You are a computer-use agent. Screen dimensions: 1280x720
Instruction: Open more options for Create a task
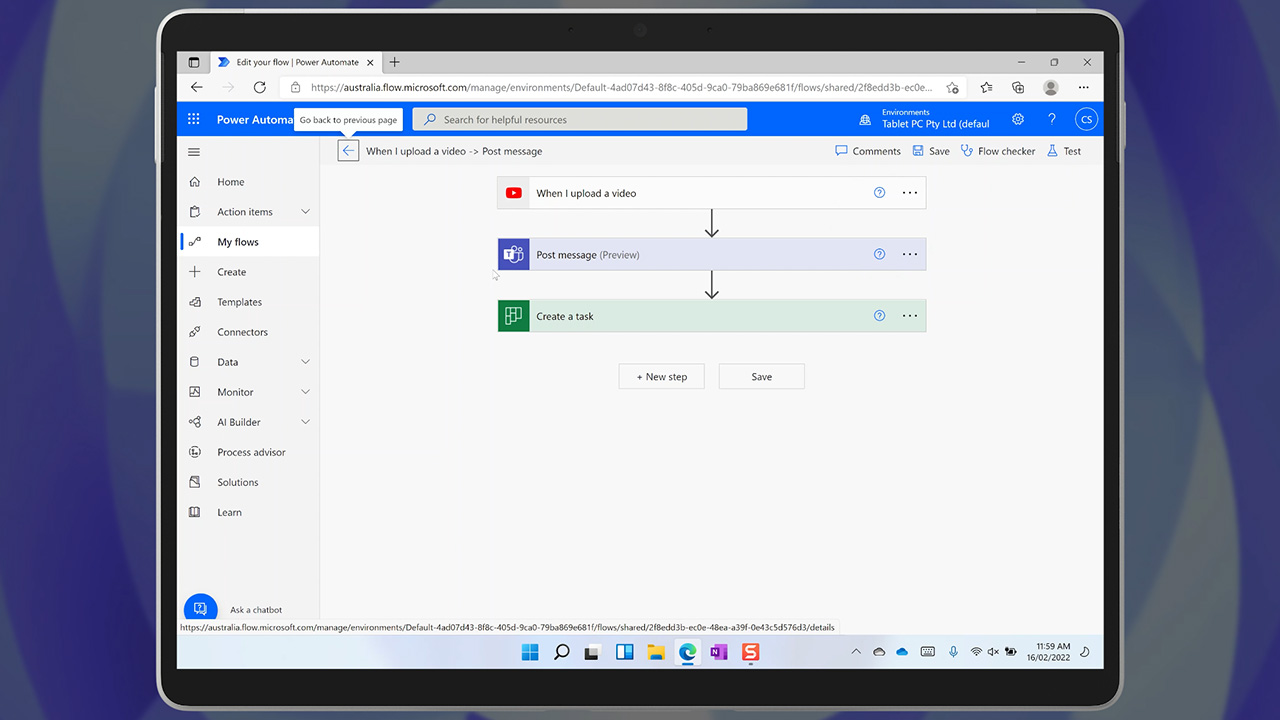[x=910, y=316]
